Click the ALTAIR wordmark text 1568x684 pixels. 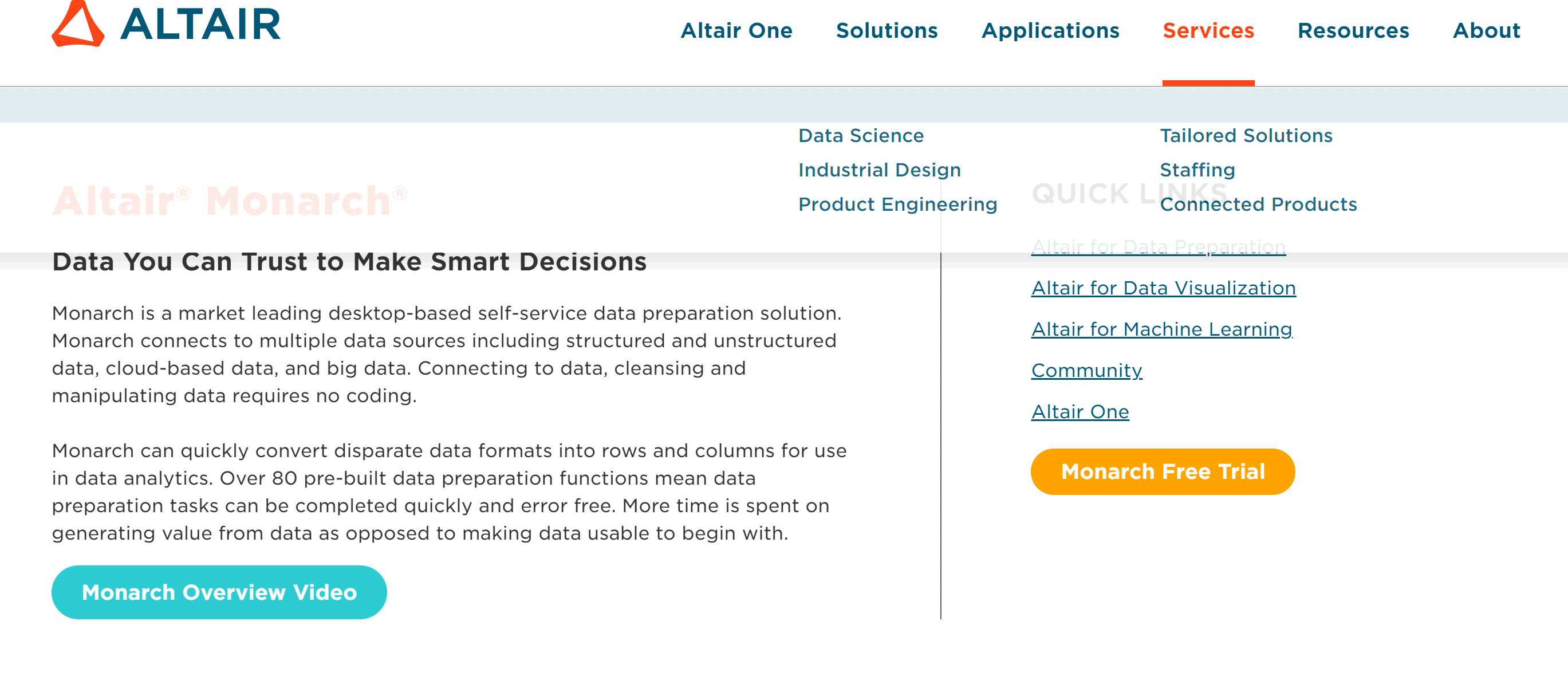coord(200,25)
